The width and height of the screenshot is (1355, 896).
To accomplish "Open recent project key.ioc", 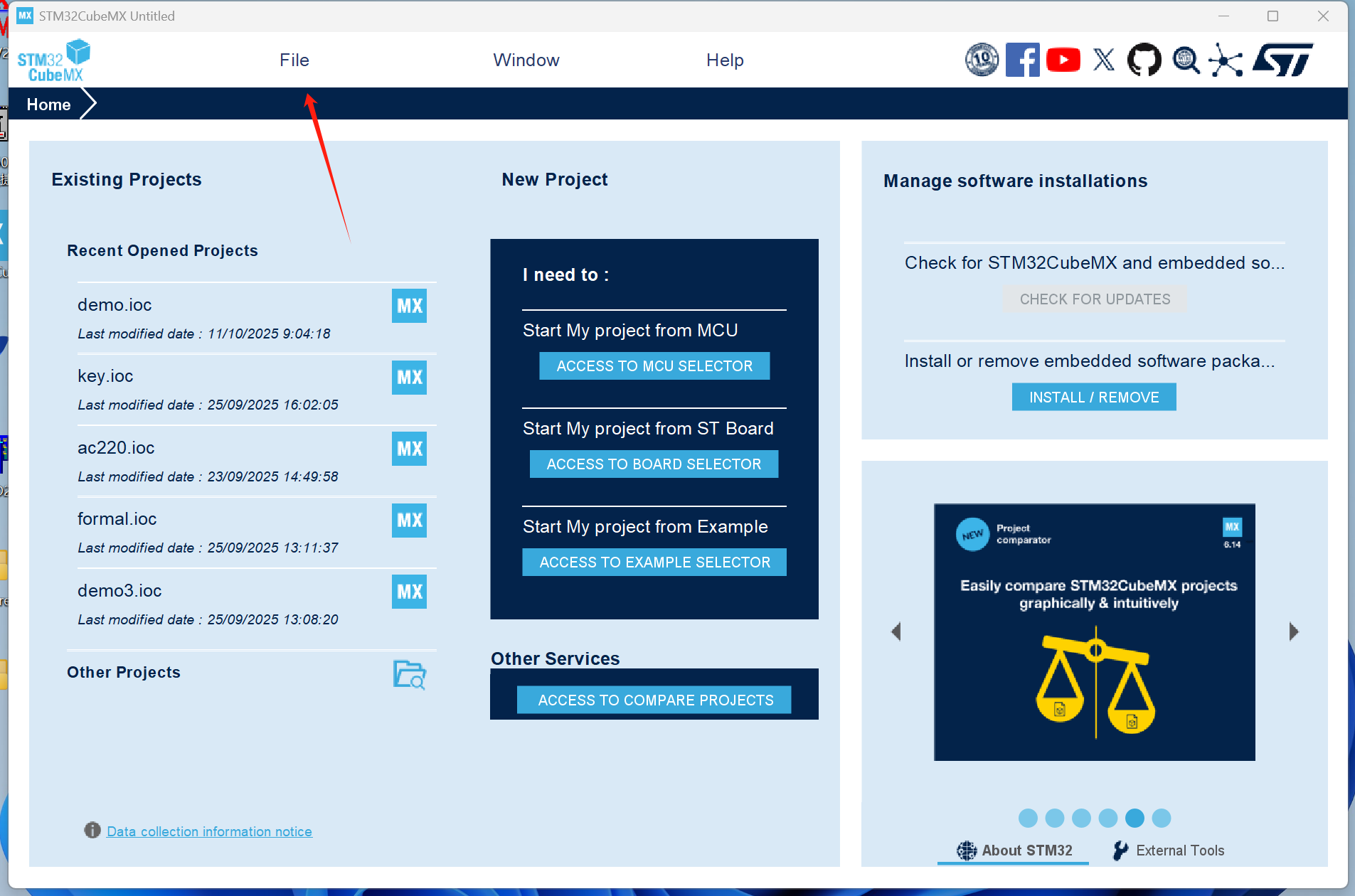I will (x=105, y=376).
